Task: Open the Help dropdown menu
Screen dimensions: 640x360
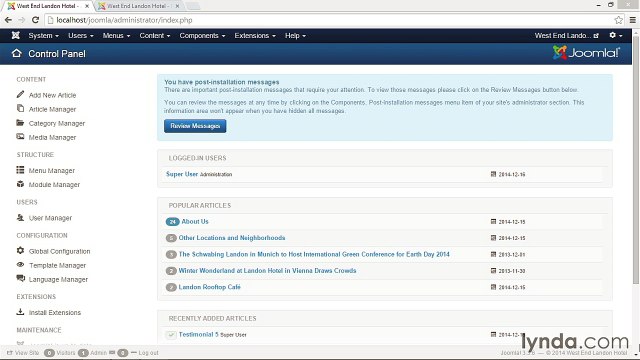Action: [295, 36]
